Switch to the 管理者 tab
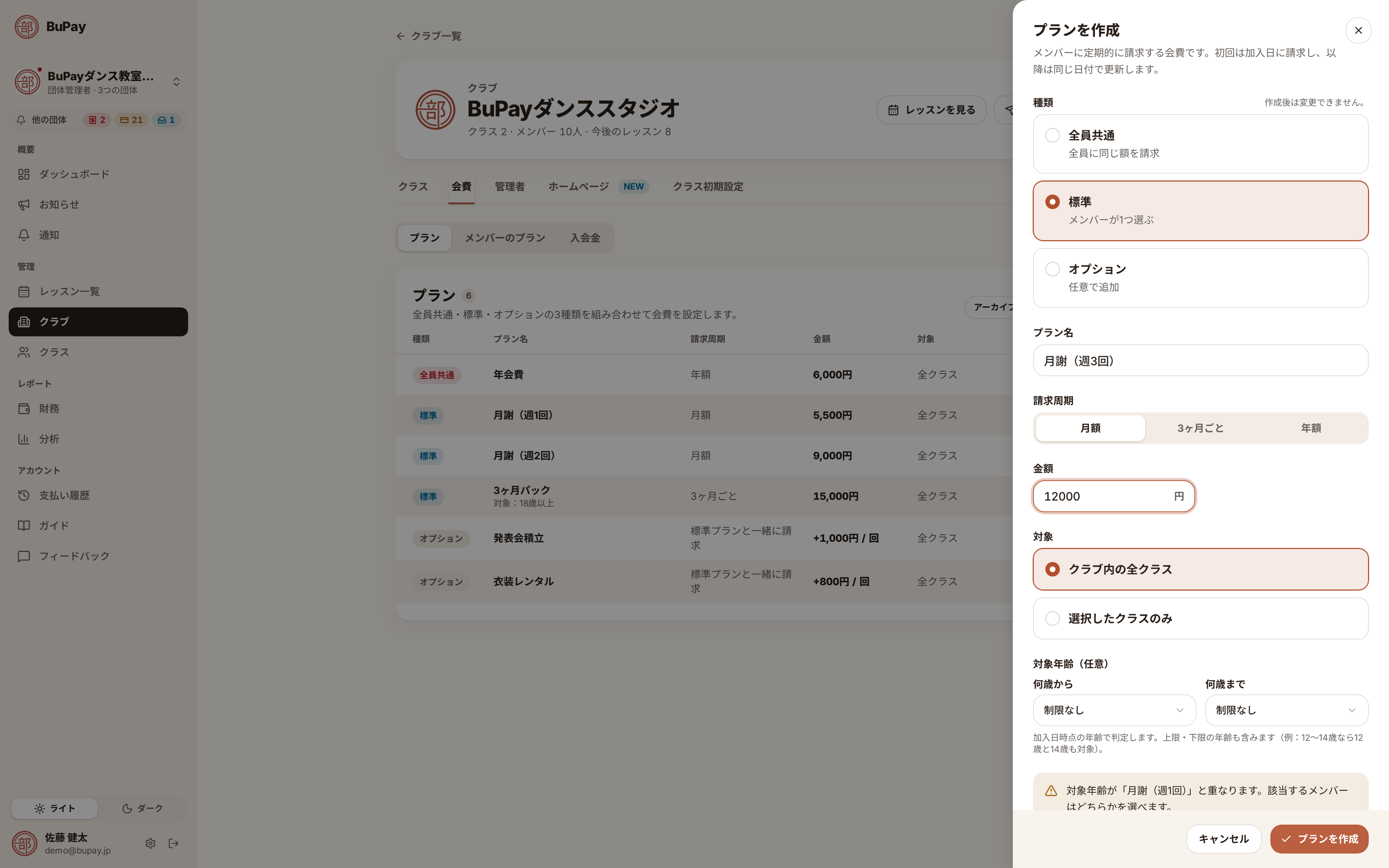This screenshot has width=1389, height=868. click(x=509, y=187)
